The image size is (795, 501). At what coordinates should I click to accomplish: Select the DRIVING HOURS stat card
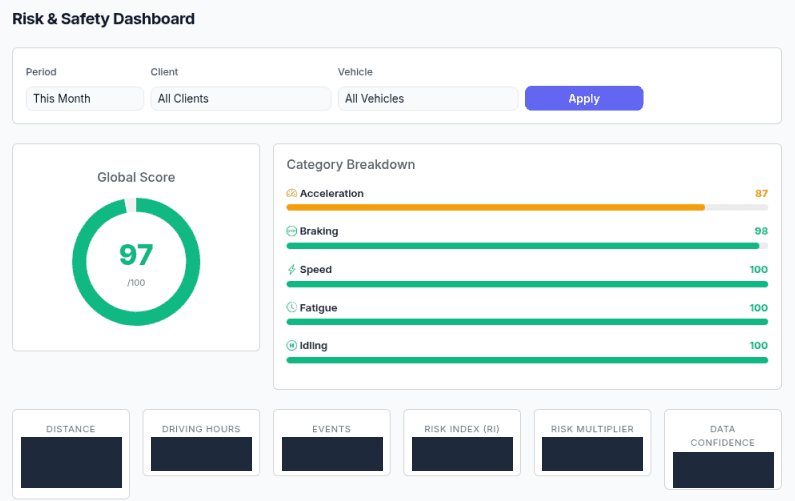click(201, 443)
